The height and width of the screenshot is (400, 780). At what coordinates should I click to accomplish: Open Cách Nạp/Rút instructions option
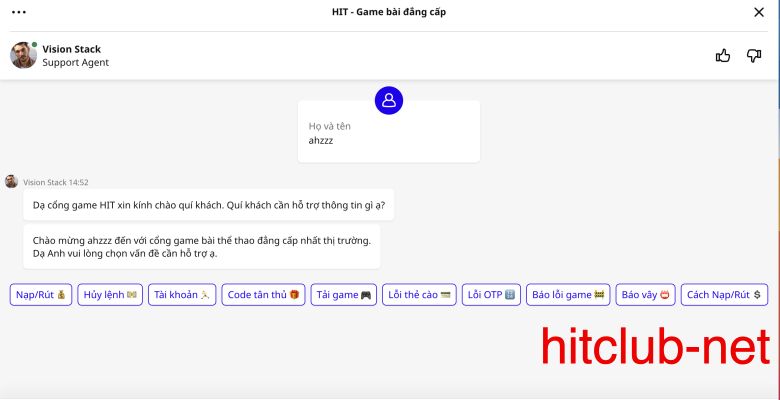click(724, 295)
